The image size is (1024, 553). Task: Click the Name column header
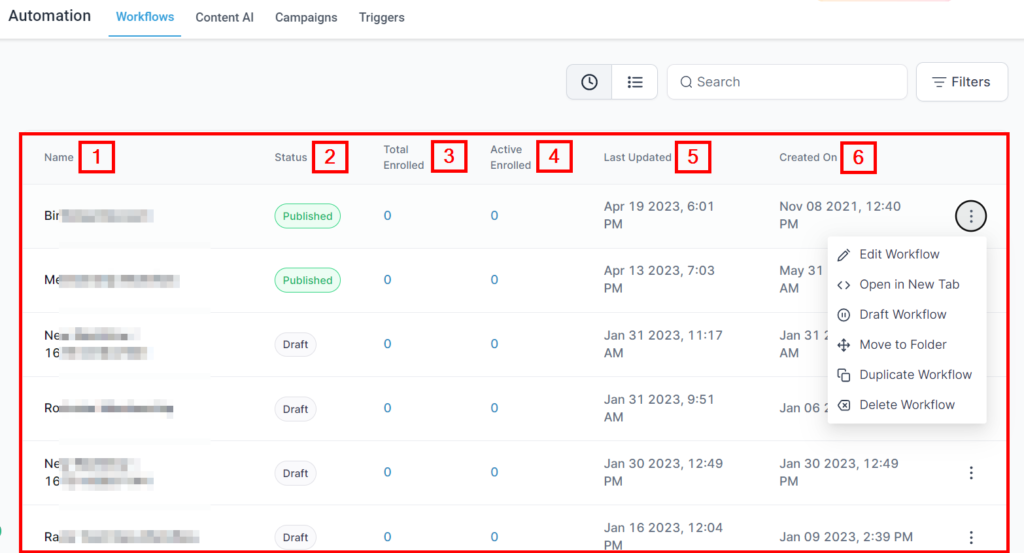point(59,157)
